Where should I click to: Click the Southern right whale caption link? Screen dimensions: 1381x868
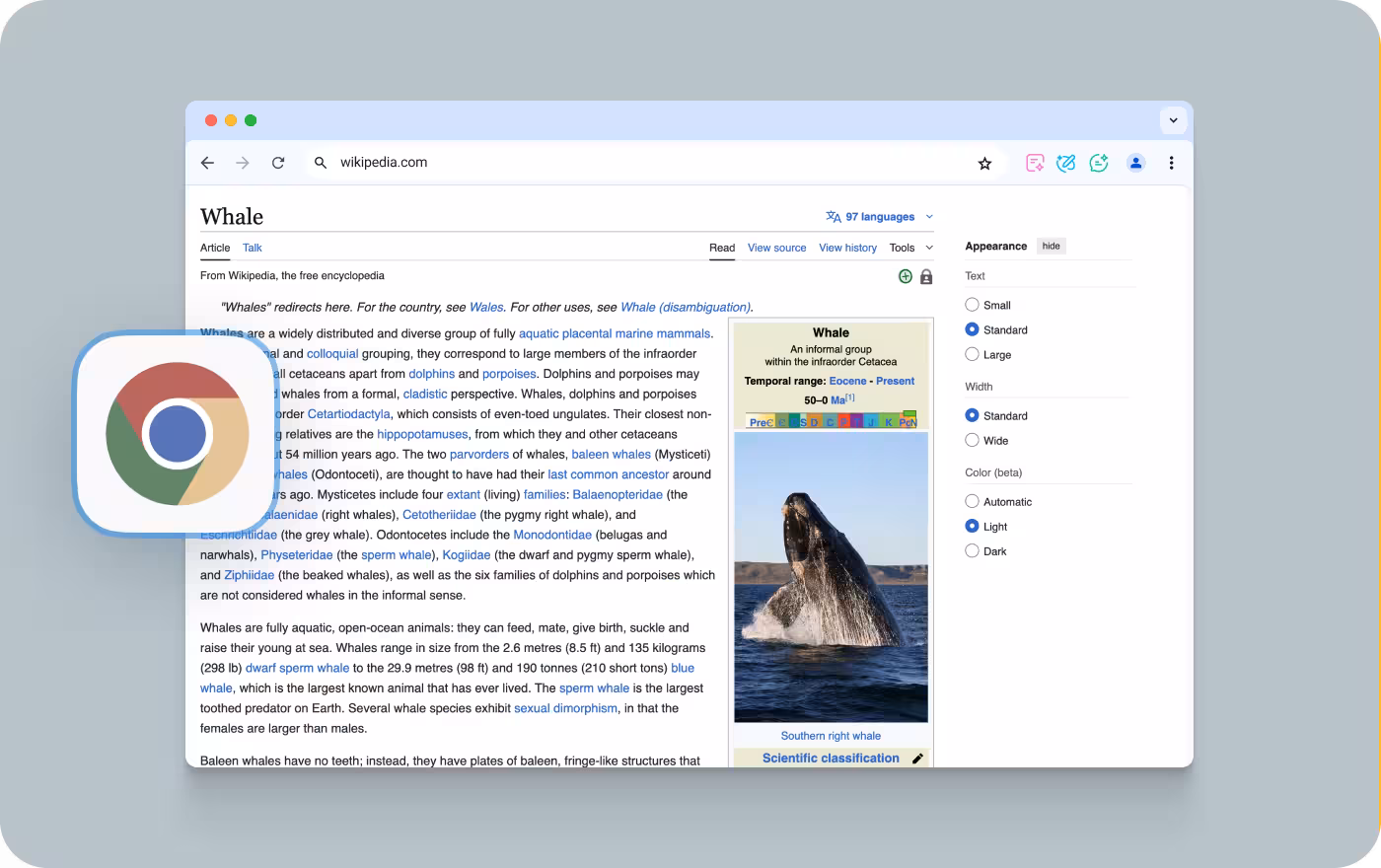click(x=831, y=736)
